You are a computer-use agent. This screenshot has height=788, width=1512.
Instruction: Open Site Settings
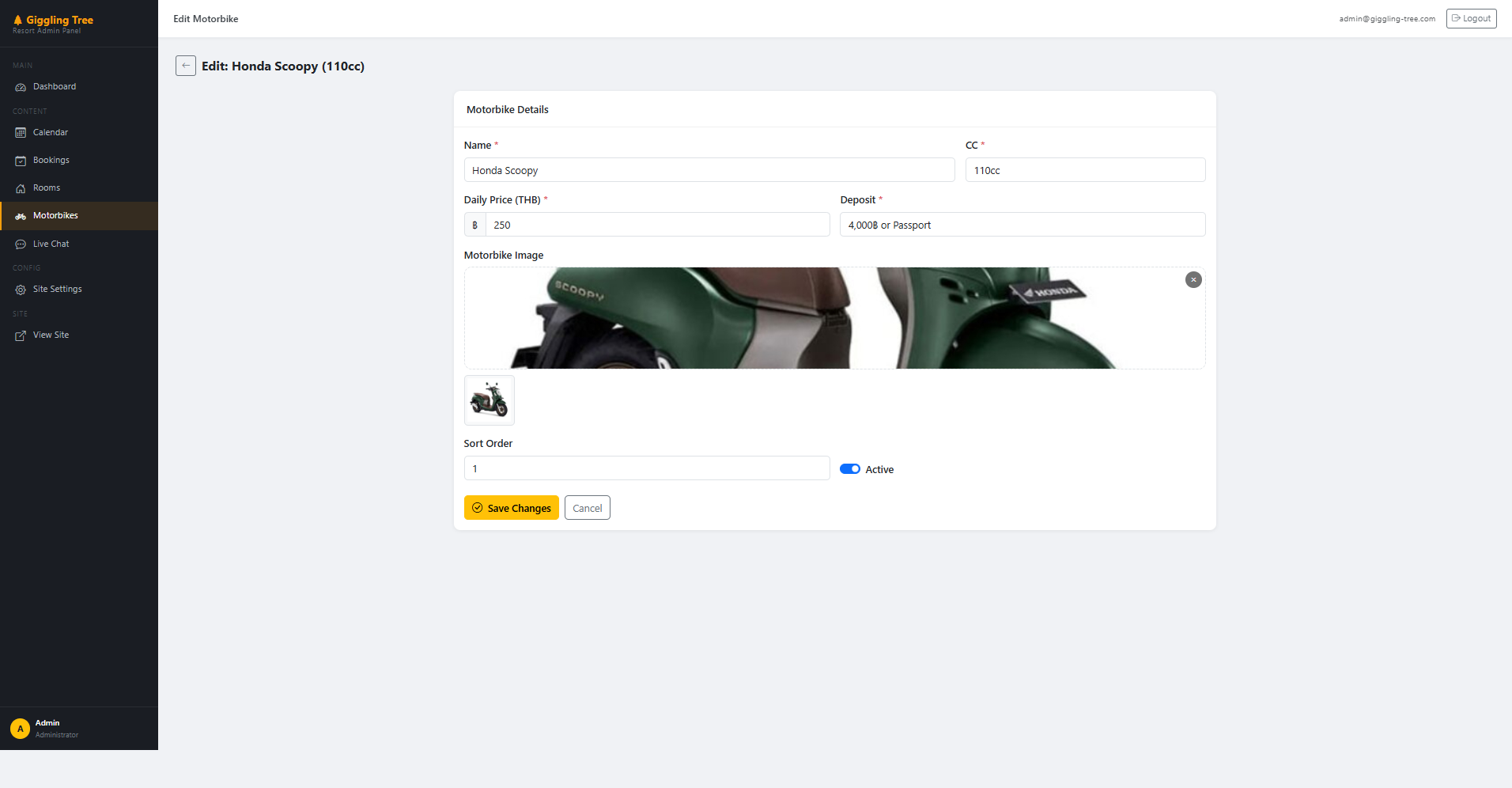(79, 290)
